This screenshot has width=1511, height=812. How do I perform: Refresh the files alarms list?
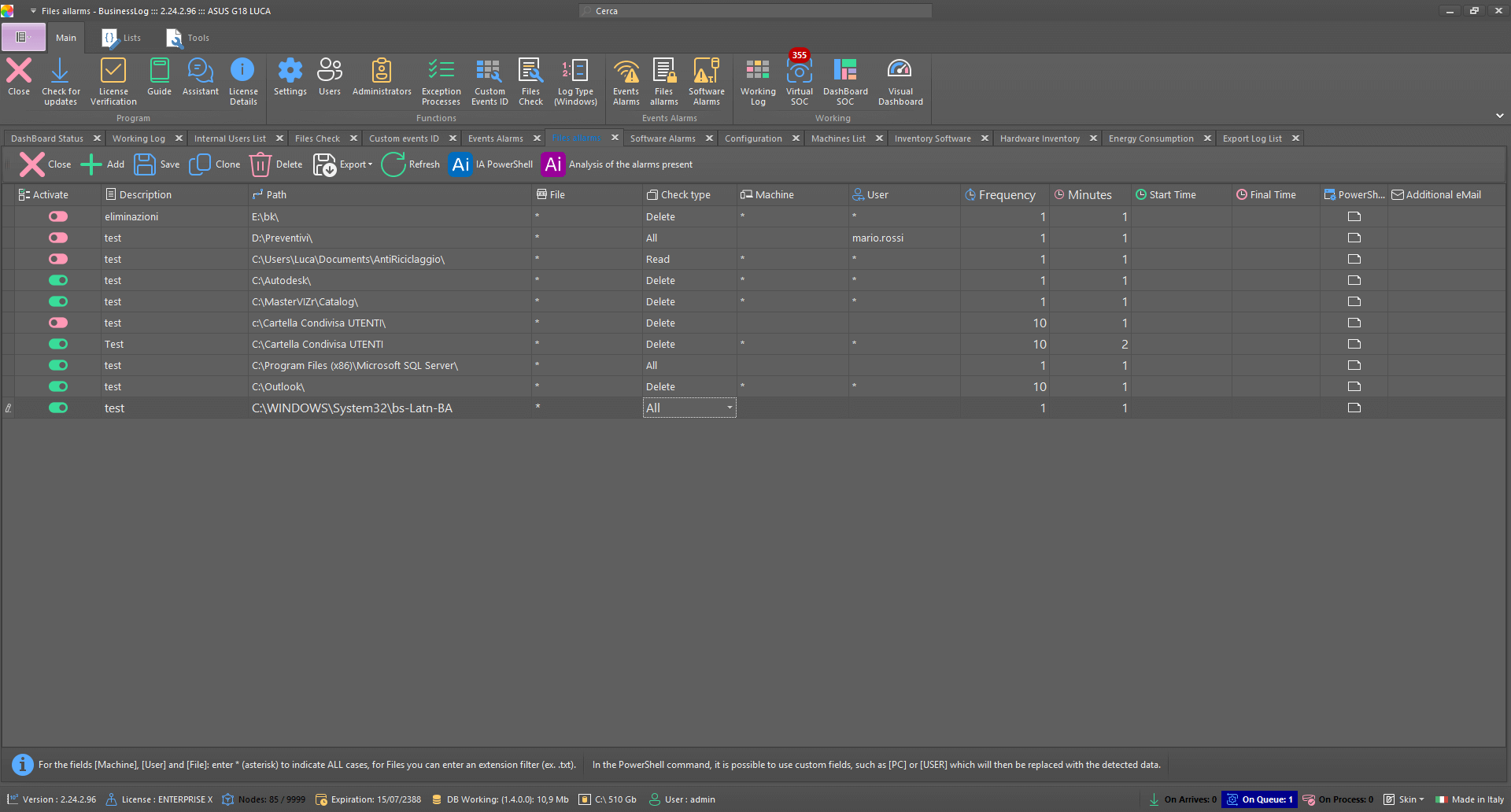point(411,164)
